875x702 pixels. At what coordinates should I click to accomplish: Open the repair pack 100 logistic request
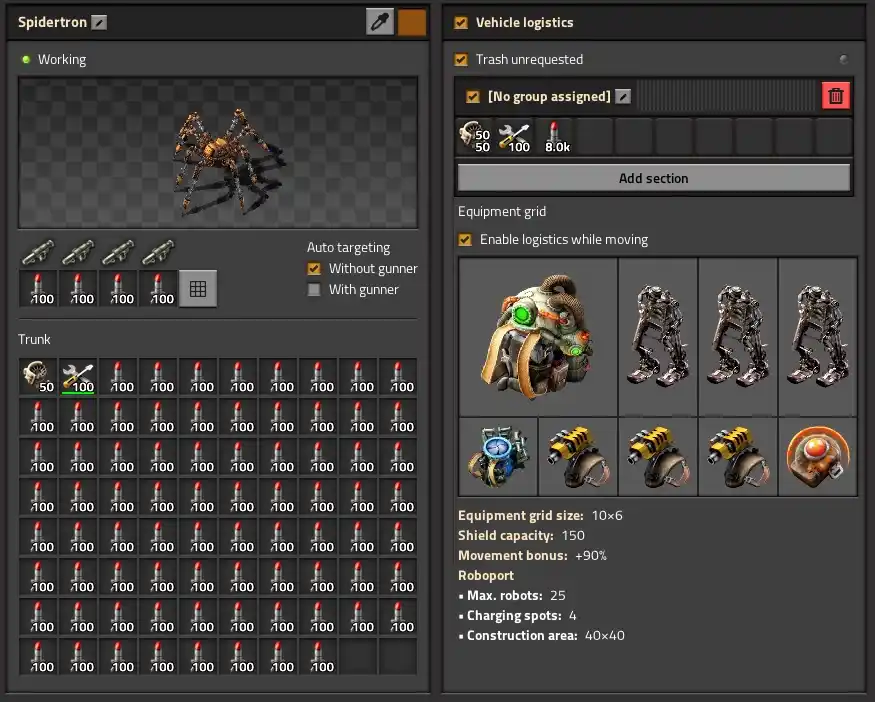click(x=515, y=136)
